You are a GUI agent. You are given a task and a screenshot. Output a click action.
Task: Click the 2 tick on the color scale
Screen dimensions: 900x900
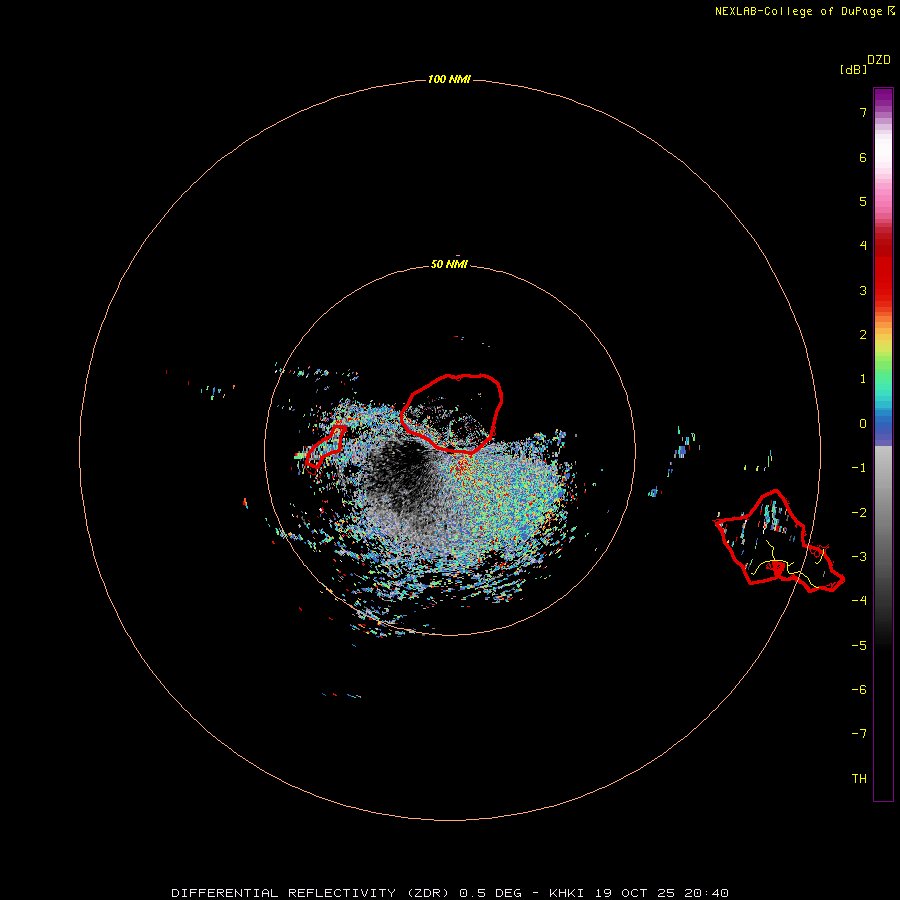(x=863, y=335)
